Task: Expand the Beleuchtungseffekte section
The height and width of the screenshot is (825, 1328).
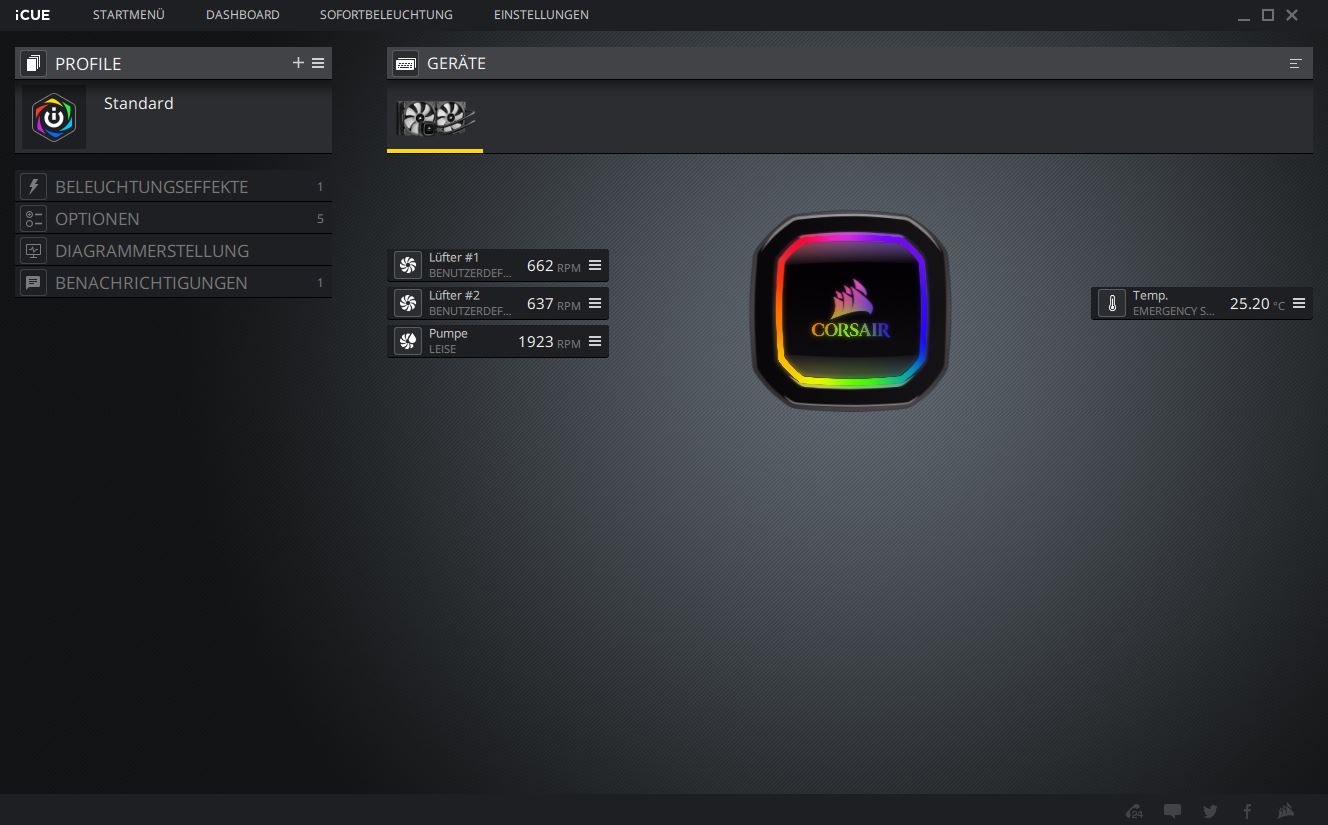Action: click(173, 187)
